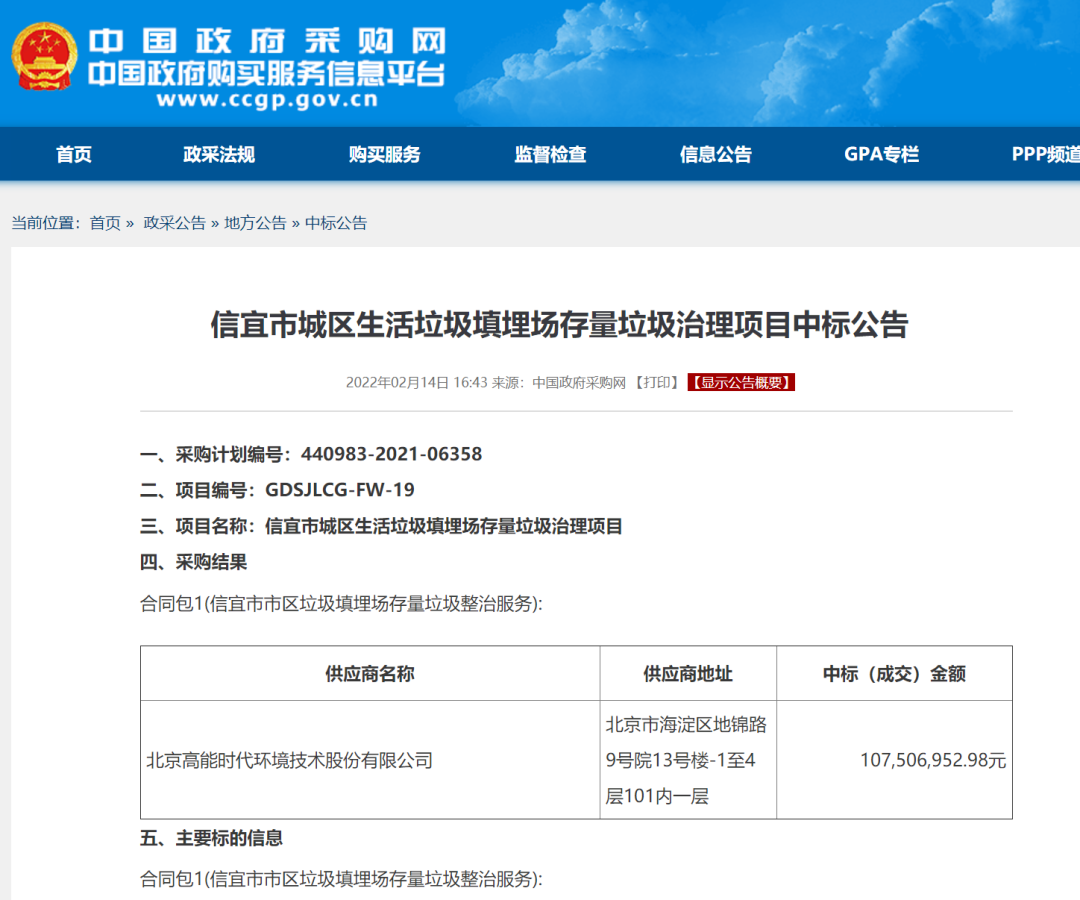Open the 监督检查 navigation menu item
Image resolution: width=1080 pixels, height=900 pixels.
549,154
